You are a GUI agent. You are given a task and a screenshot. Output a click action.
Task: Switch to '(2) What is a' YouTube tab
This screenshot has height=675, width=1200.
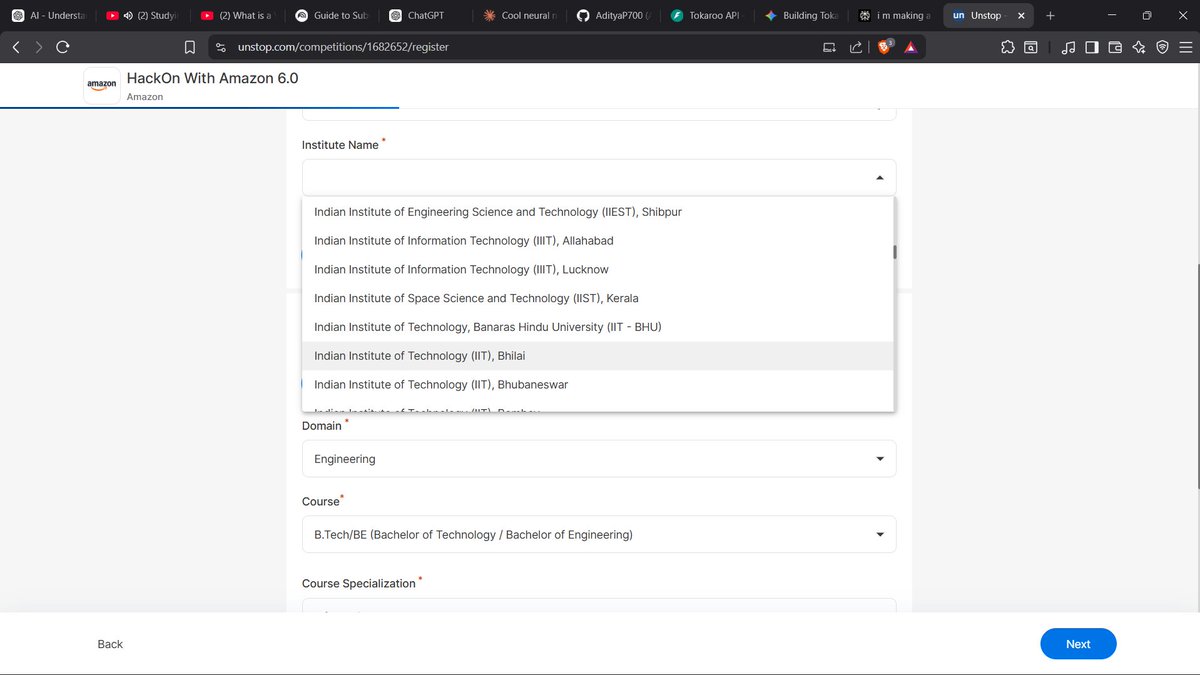coord(236,15)
